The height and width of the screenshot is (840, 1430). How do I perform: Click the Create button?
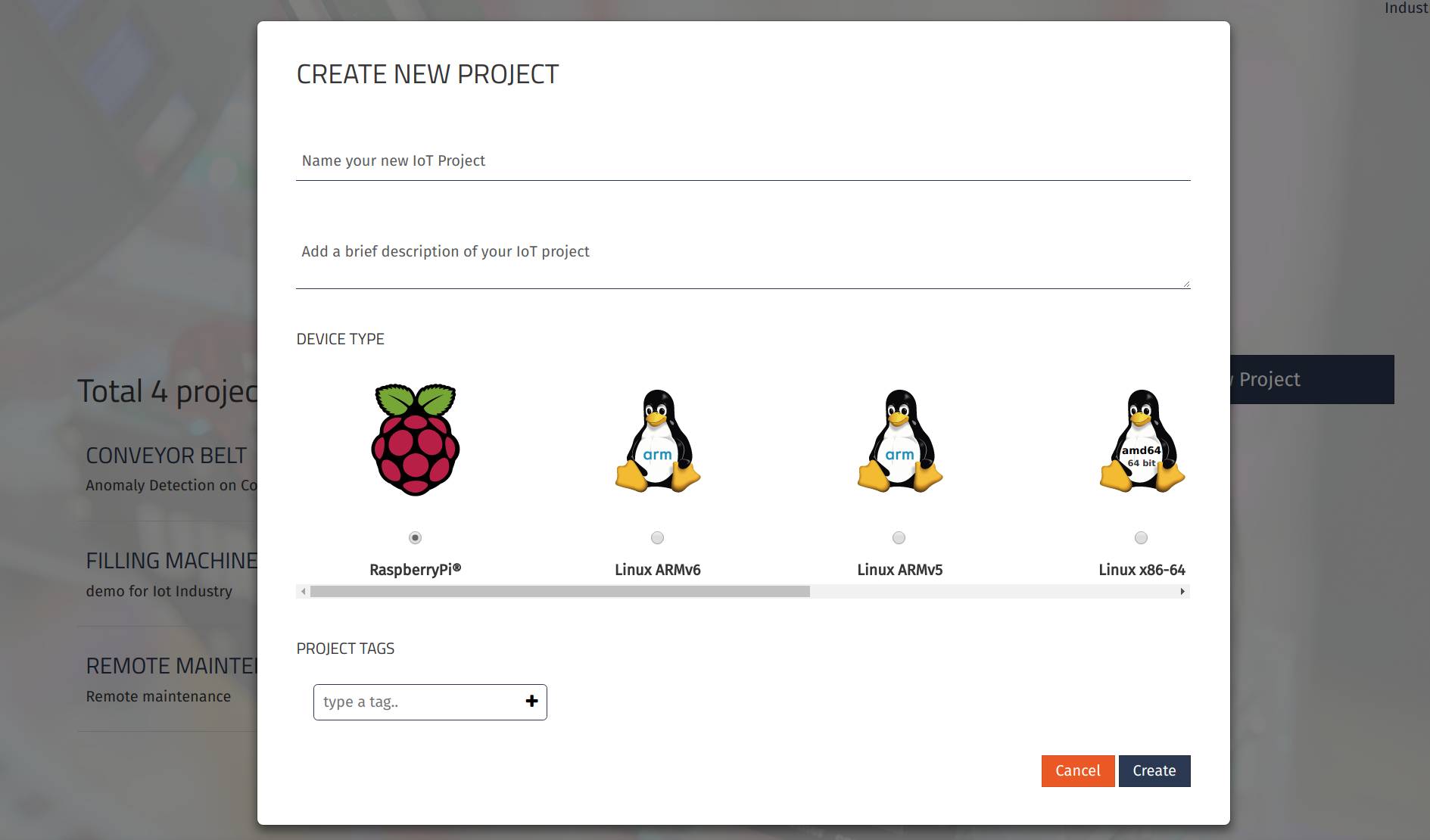click(1154, 770)
